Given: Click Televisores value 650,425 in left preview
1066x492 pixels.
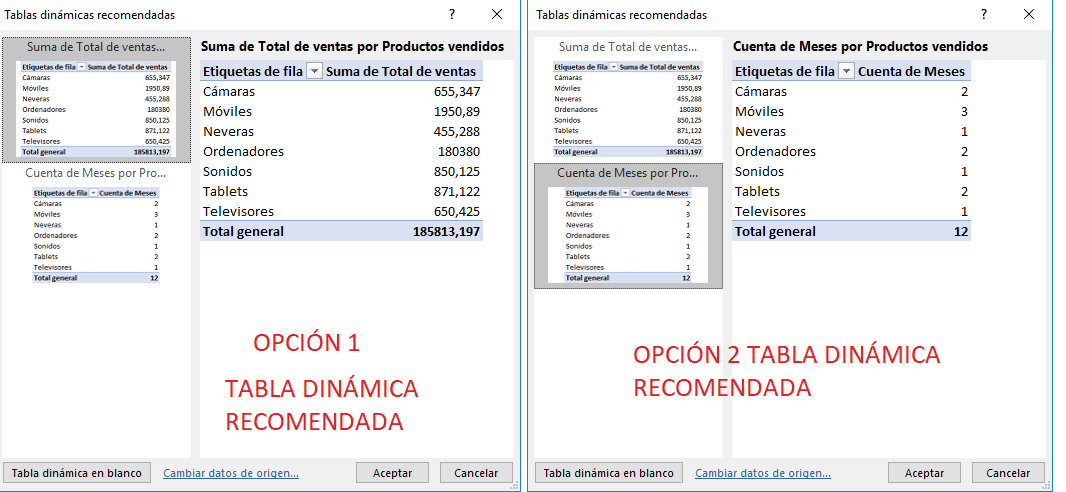Looking at the screenshot, I should pos(457,211).
